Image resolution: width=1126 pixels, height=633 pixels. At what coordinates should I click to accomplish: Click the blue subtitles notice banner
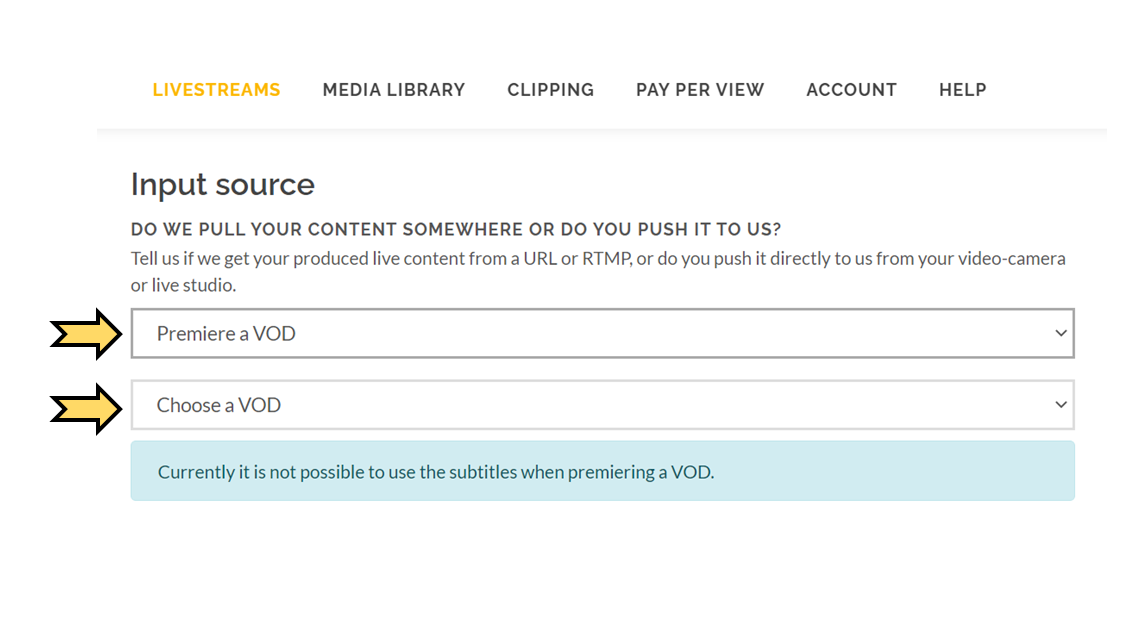click(x=602, y=471)
